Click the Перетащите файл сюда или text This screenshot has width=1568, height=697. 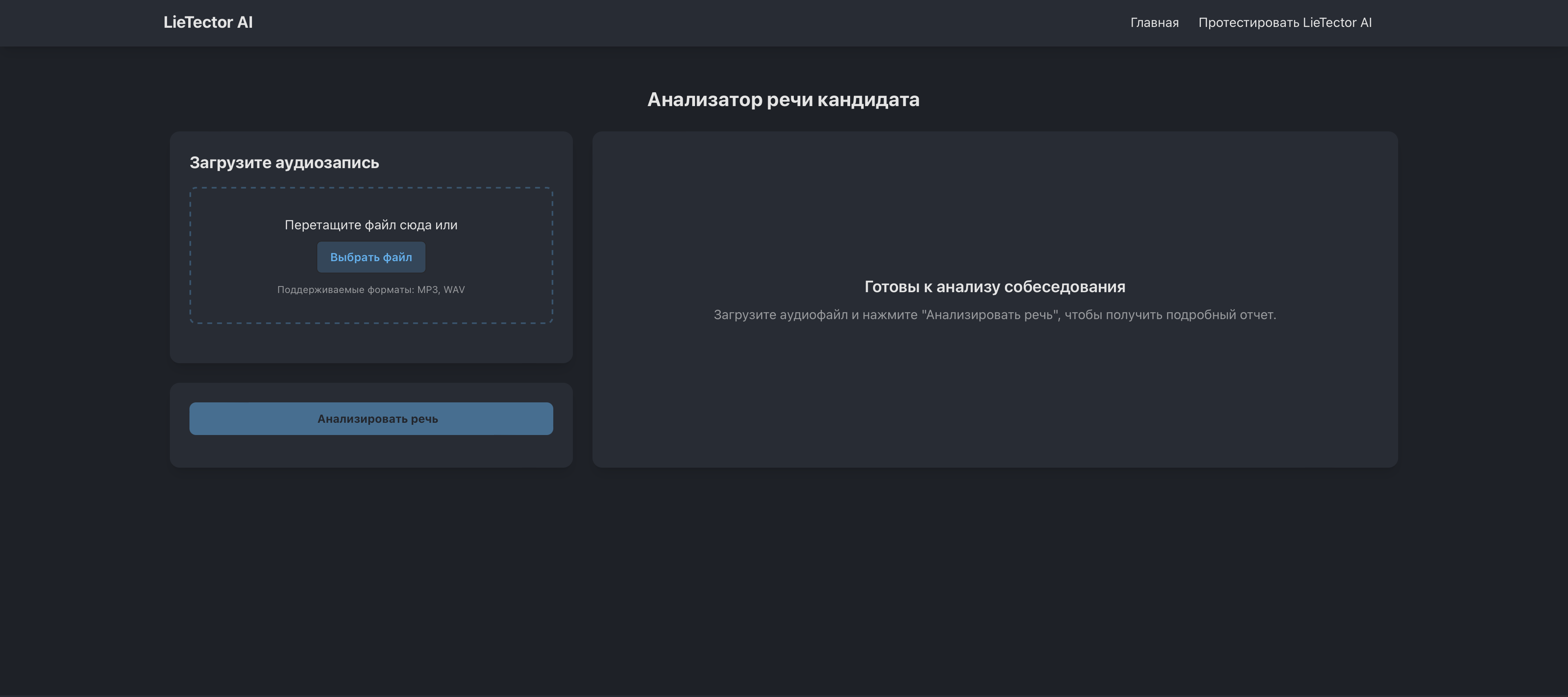371,225
